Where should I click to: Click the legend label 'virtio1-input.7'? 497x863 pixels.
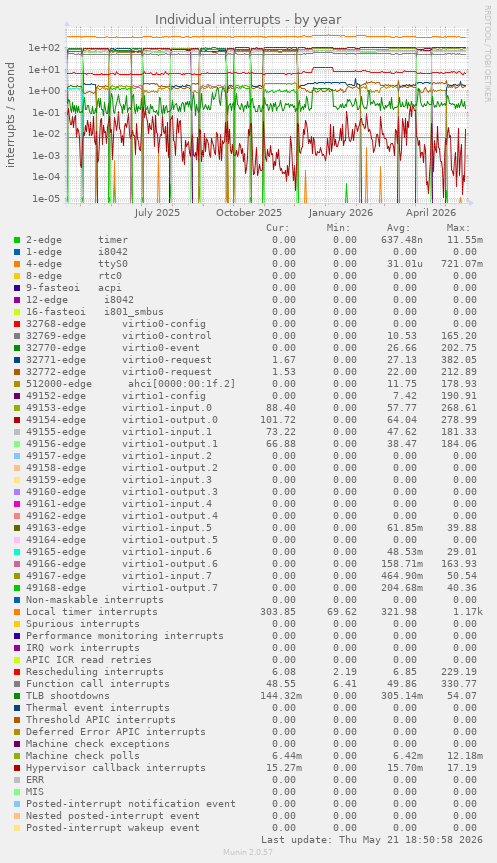click(x=167, y=576)
